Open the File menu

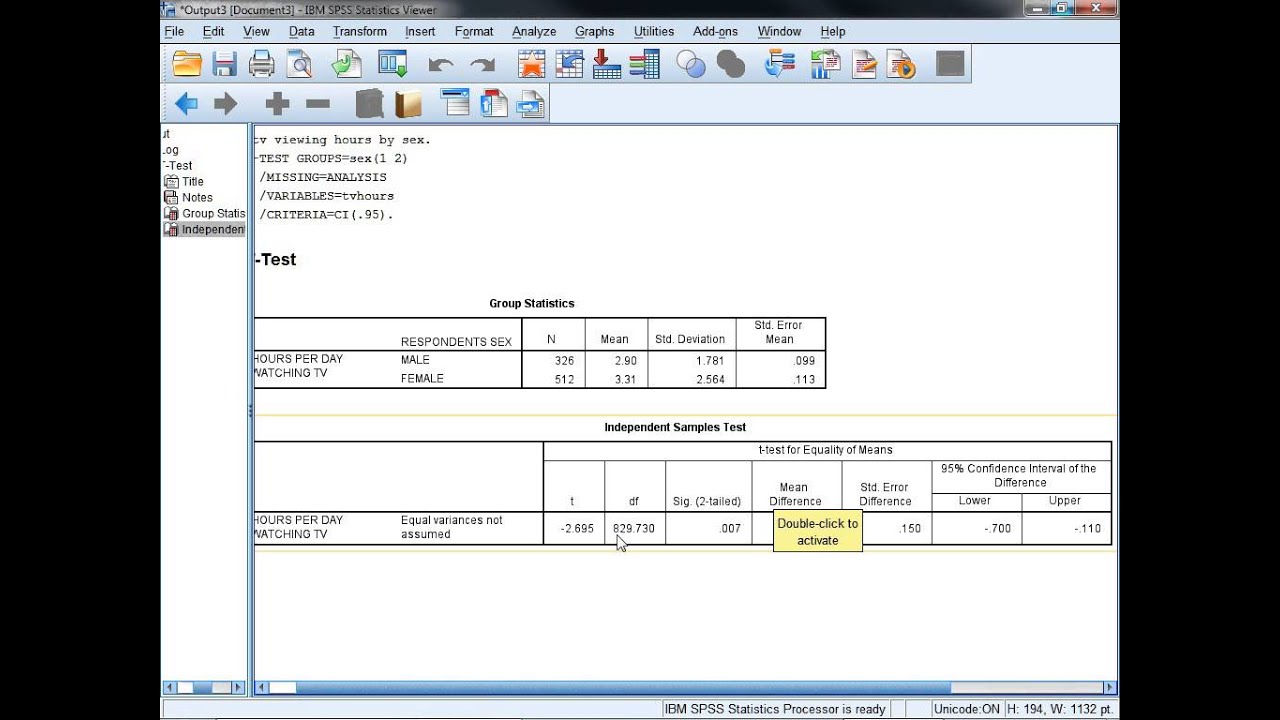174,31
